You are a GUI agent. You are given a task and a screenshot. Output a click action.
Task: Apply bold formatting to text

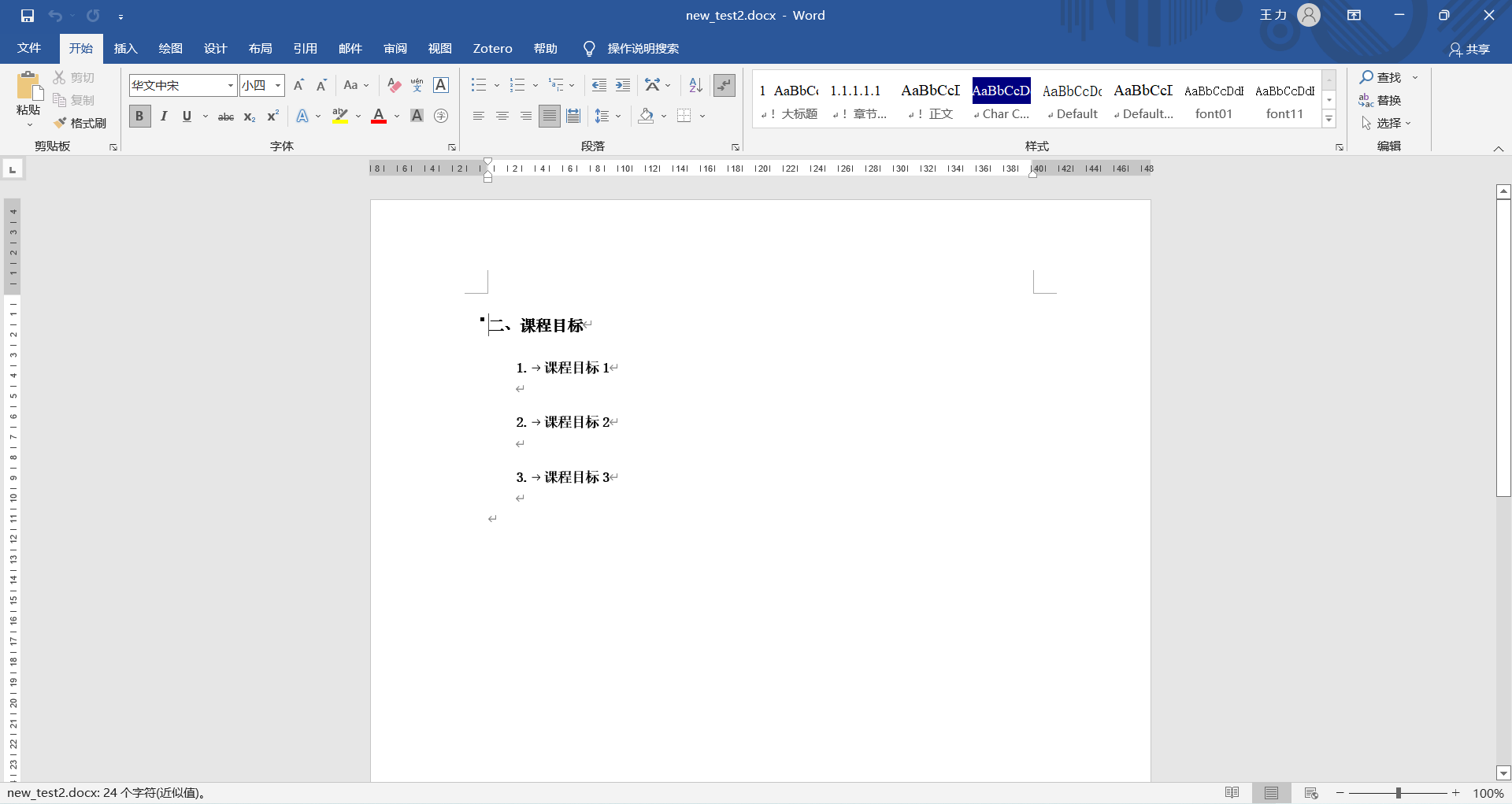point(139,116)
